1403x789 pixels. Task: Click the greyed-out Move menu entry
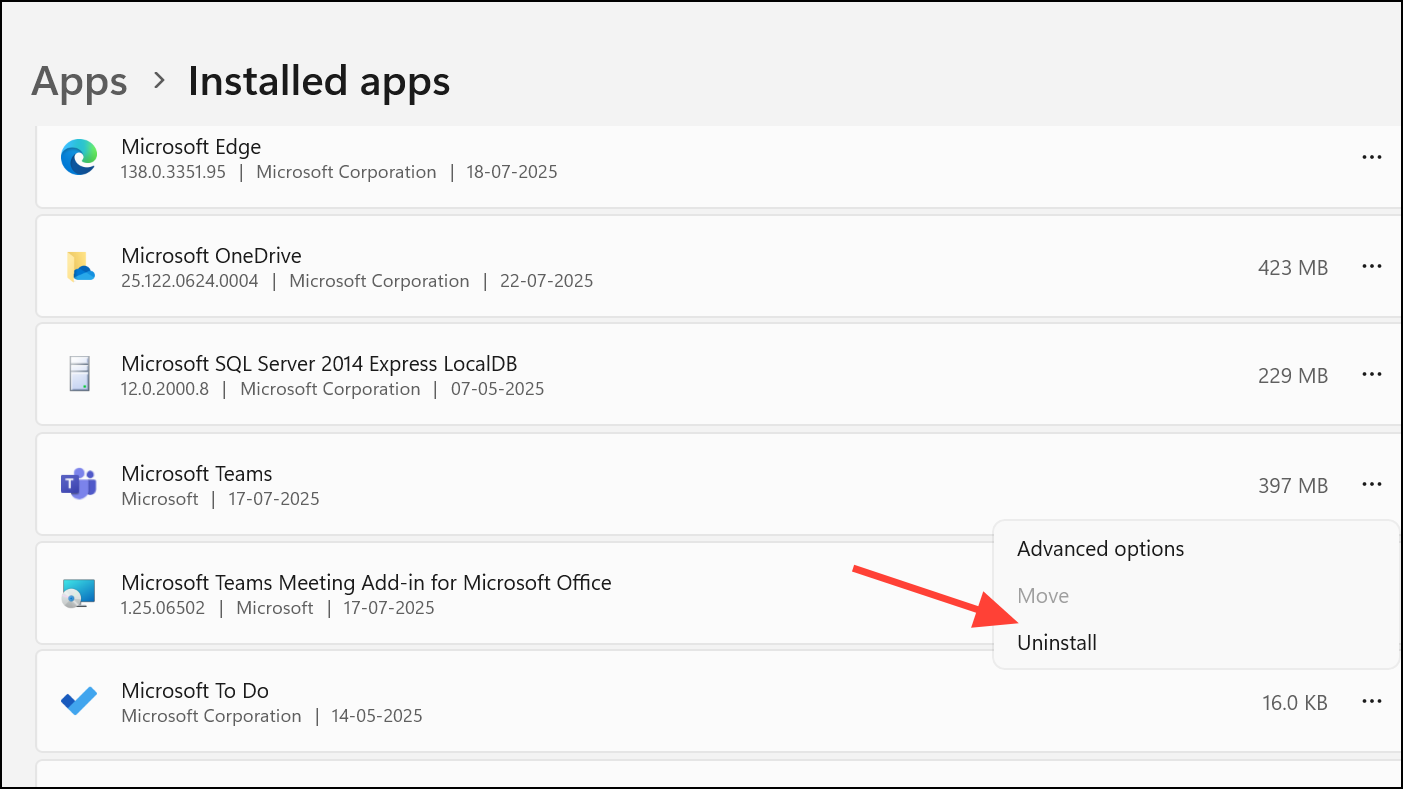click(x=1043, y=596)
